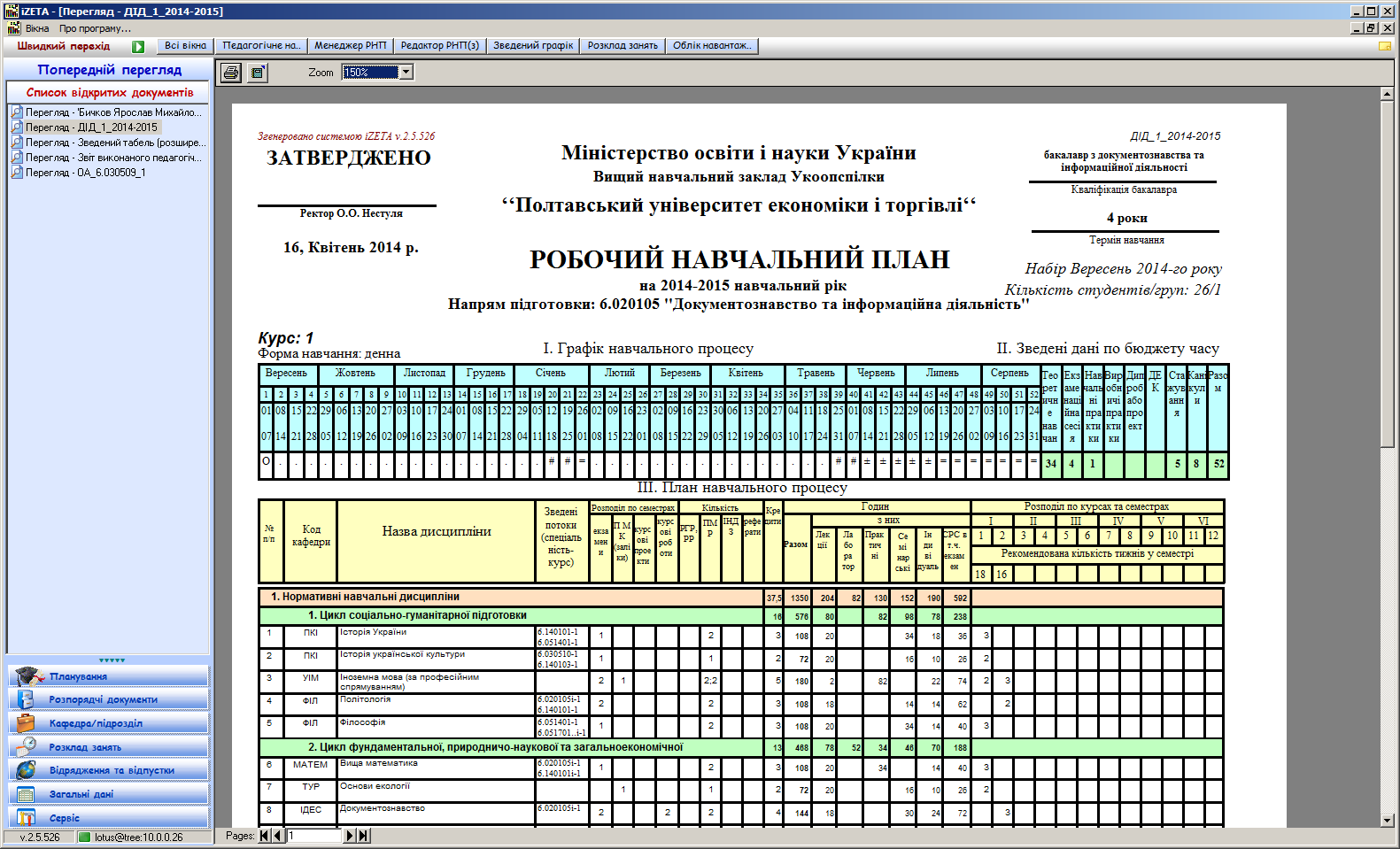Click the export/save report icon beside the printer
This screenshot has width=1400, height=849.
258,73
